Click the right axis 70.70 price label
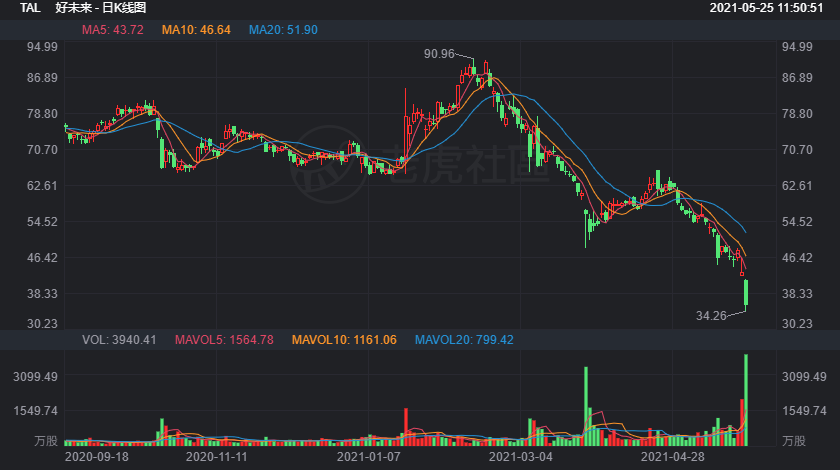 point(797,150)
